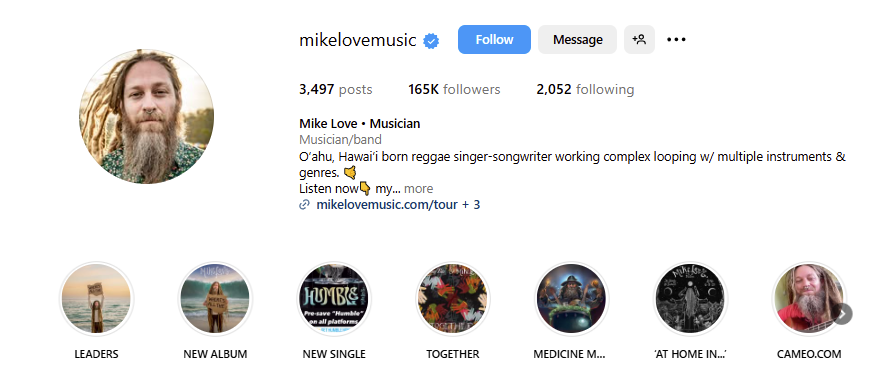Follow the mikelovemusic account

pos(494,40)
